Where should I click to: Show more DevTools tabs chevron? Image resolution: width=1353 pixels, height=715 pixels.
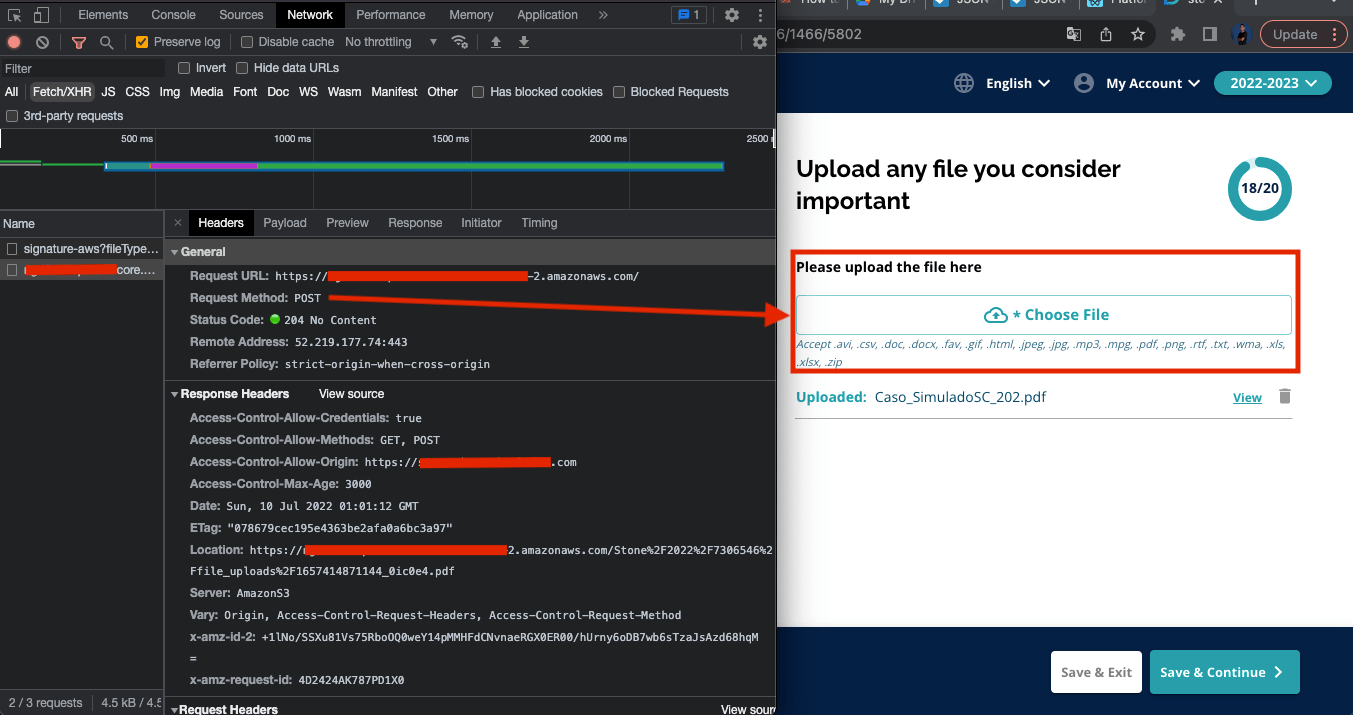click(603, 15)
